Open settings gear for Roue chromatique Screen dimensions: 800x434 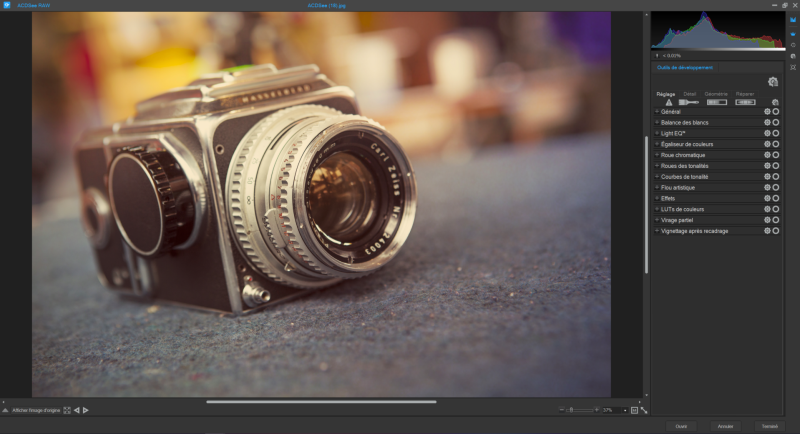(x=767, y=155)
